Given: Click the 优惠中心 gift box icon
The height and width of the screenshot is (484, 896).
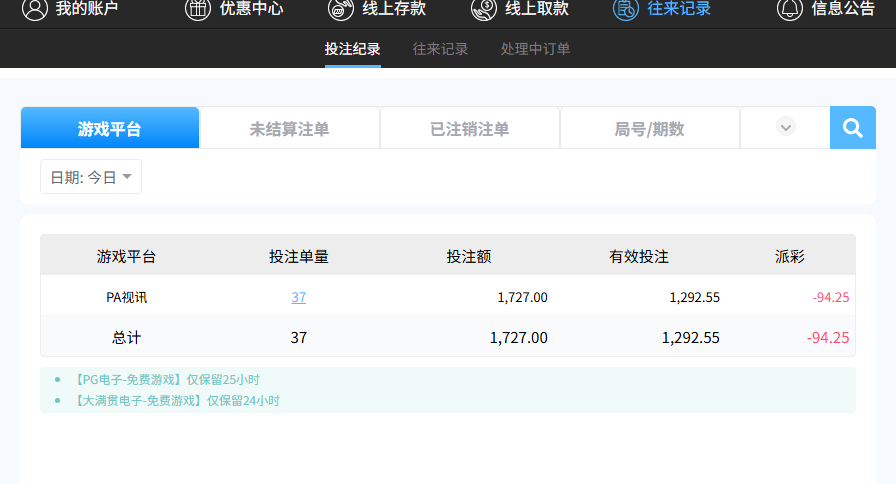Looking at the screenshot, I should coord(198,9).
